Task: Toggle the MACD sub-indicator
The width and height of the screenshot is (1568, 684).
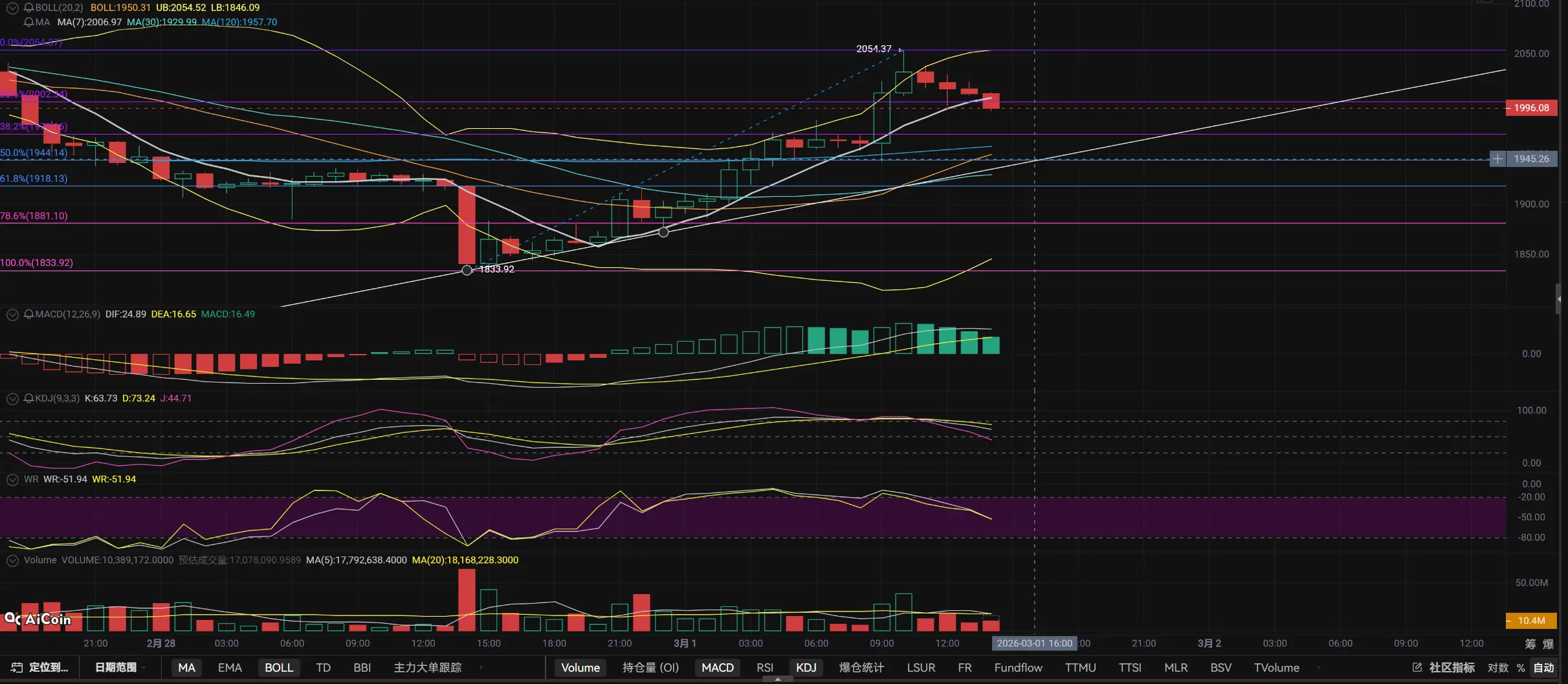Action: click(718, 668)
